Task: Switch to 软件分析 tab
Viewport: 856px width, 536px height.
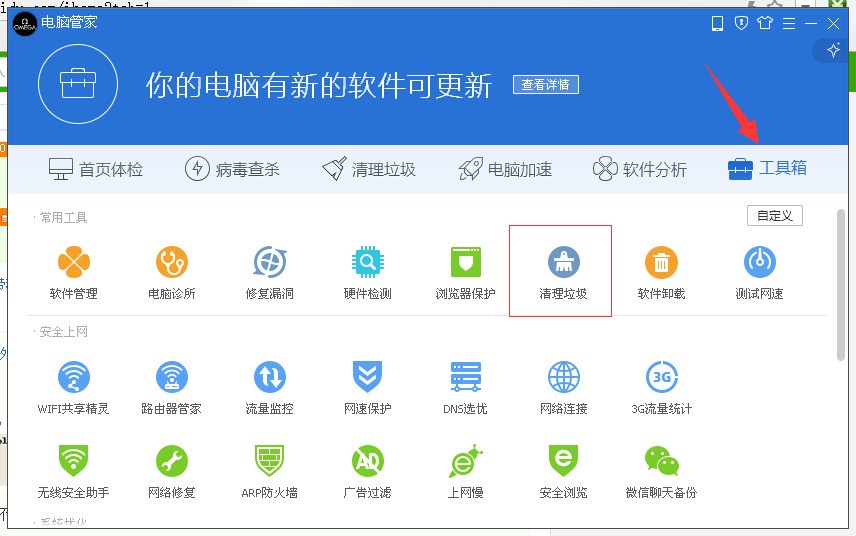Action: click(640, 169)
